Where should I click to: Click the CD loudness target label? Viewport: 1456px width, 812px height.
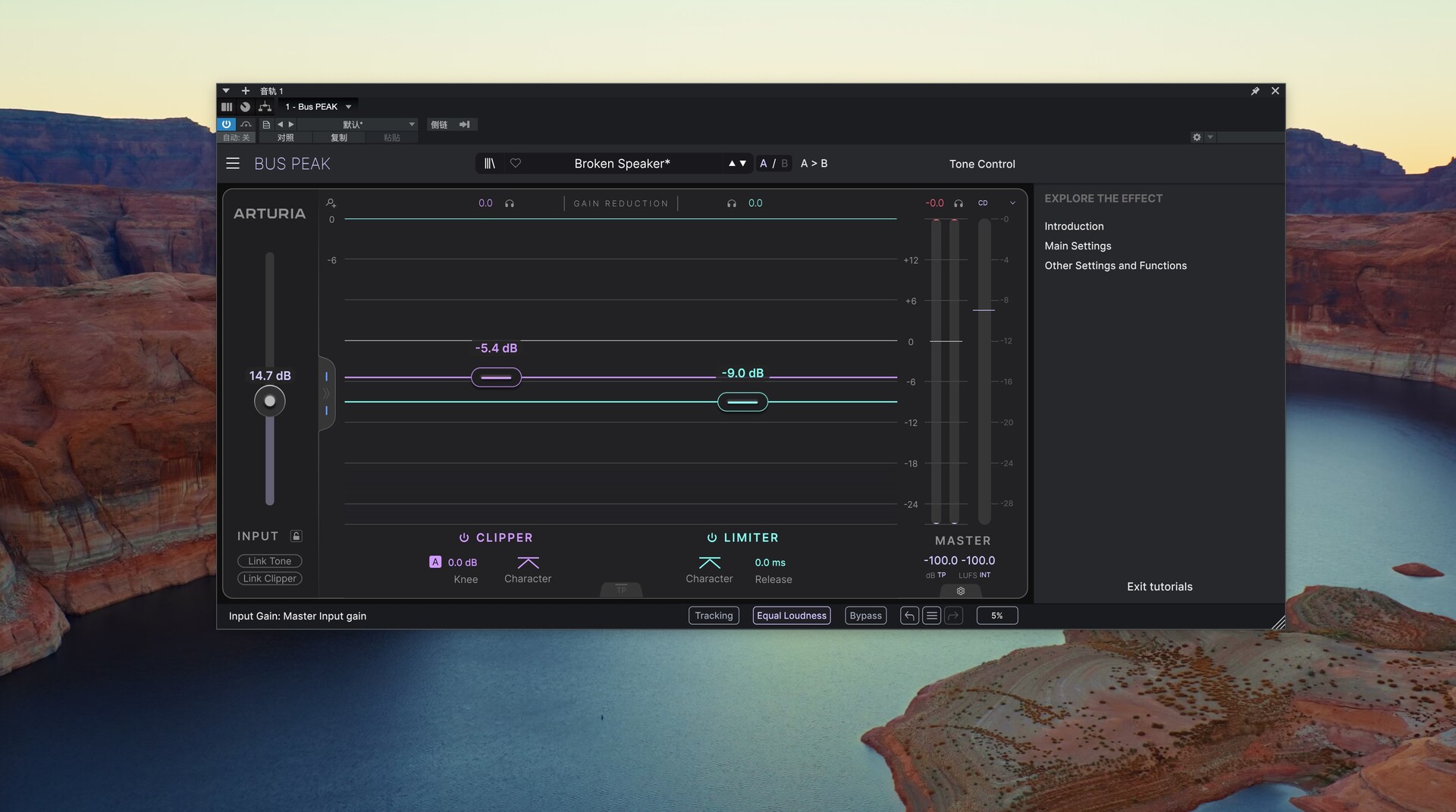[983, 203]
